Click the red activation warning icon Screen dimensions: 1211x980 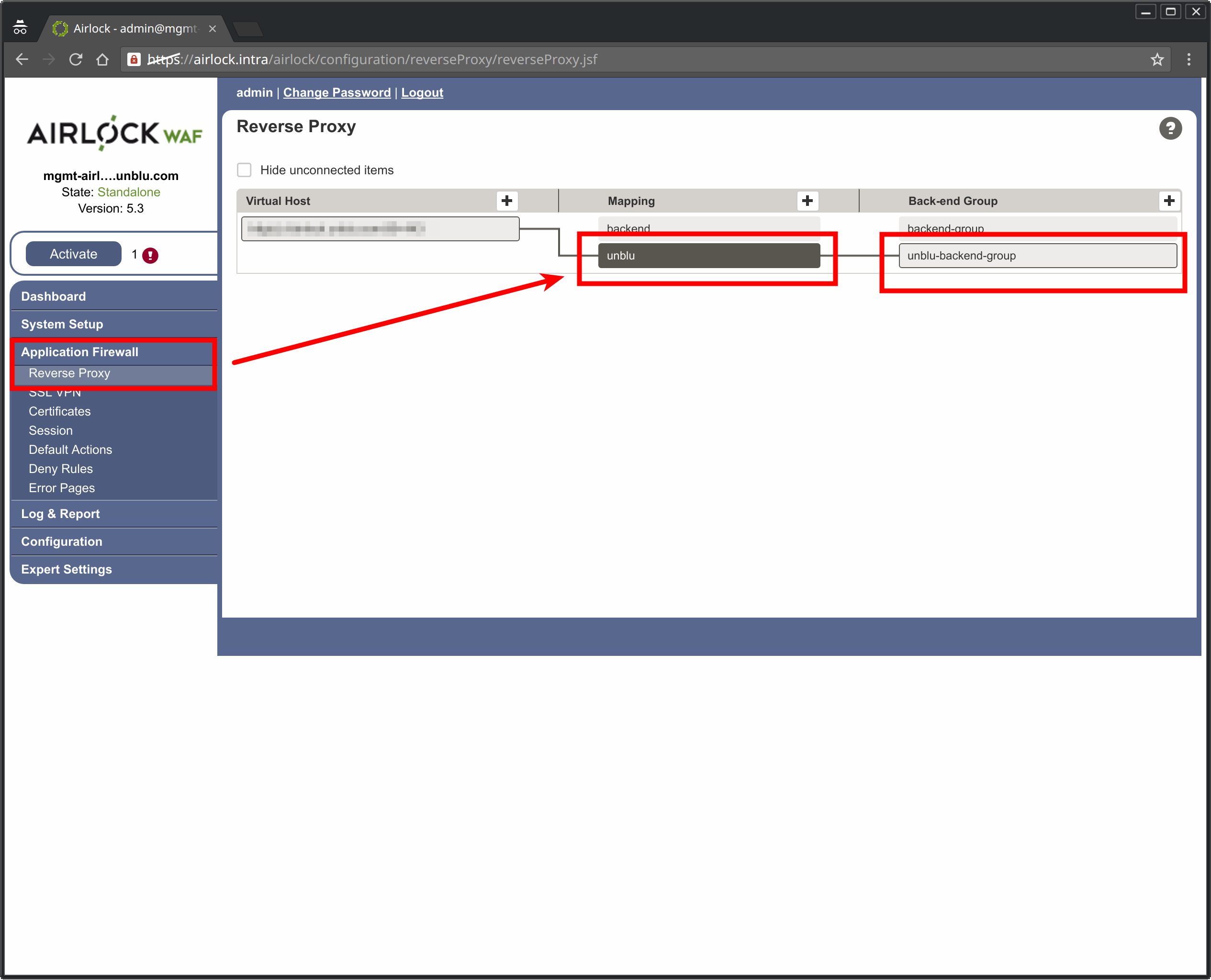pos(150,255)
